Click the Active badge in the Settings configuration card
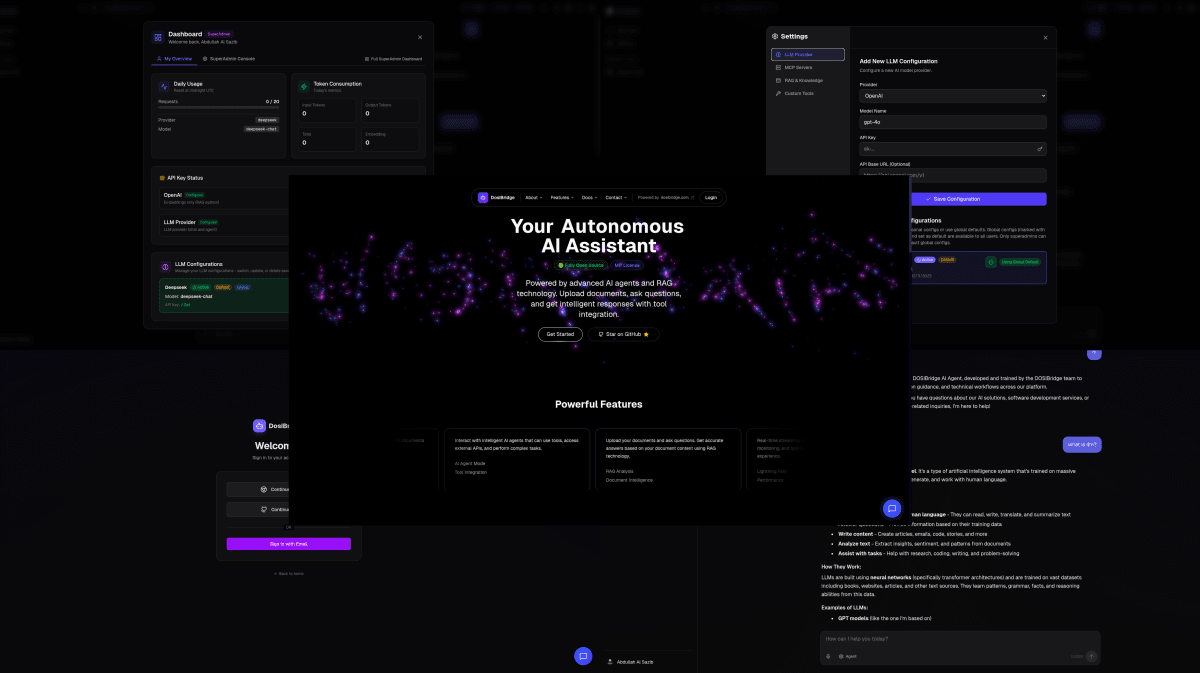Image resolution: width=1200 pixels, height=673 pixels. click(x=925, y=259)
